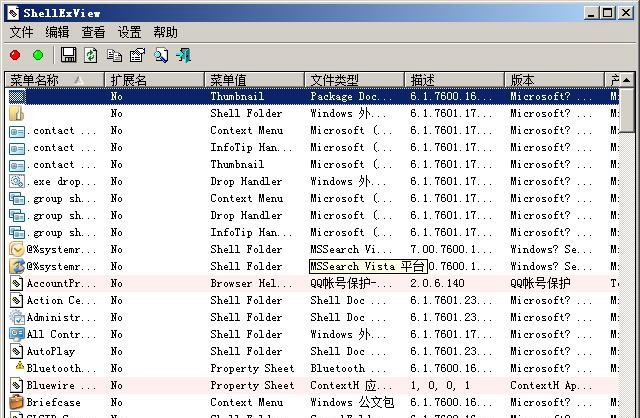Click the 1, 0, 0, 1 cell
The image size is (640, 418).
(440, 385)
